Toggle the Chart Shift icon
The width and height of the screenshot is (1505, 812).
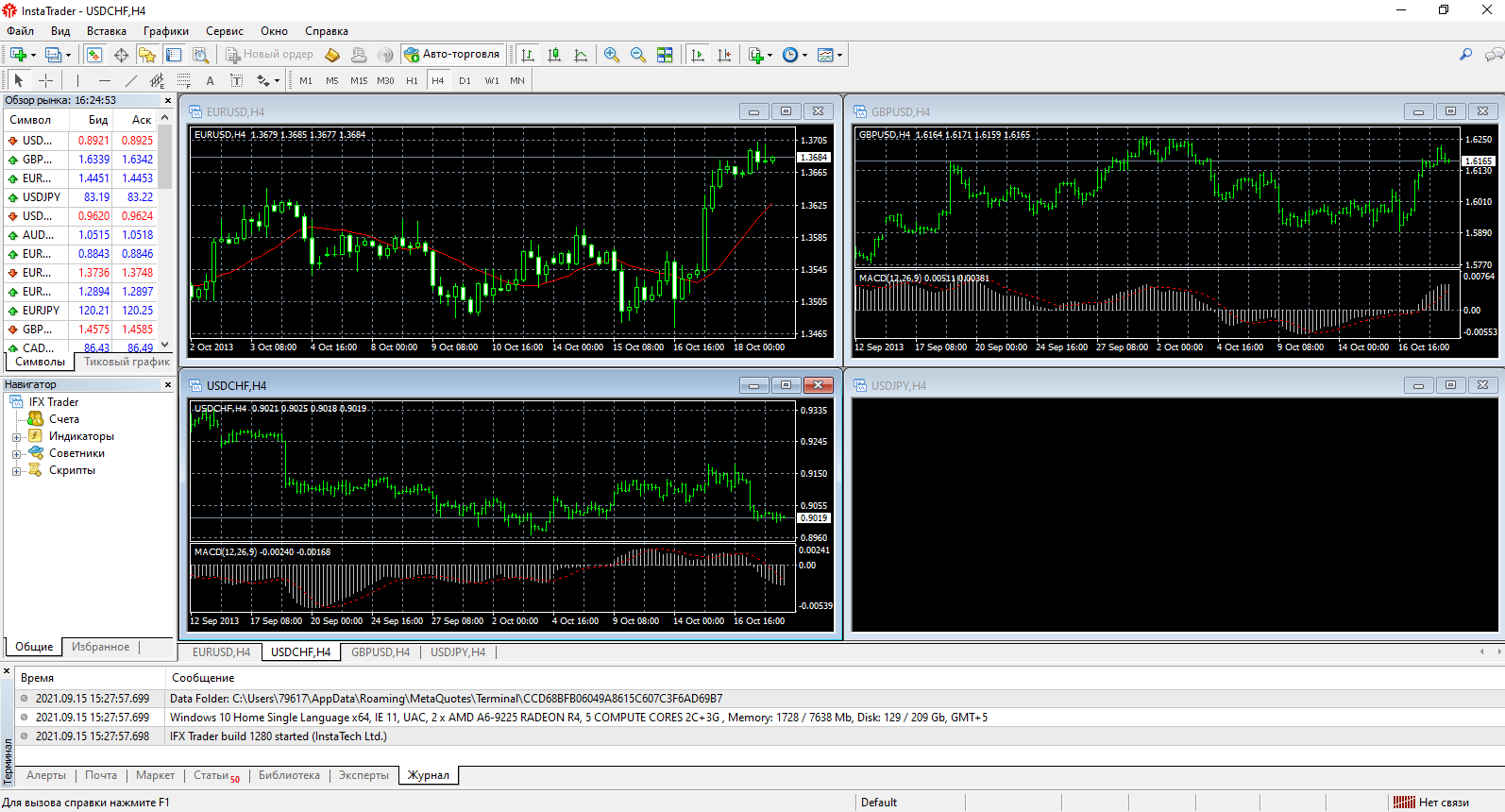[724, 55]
